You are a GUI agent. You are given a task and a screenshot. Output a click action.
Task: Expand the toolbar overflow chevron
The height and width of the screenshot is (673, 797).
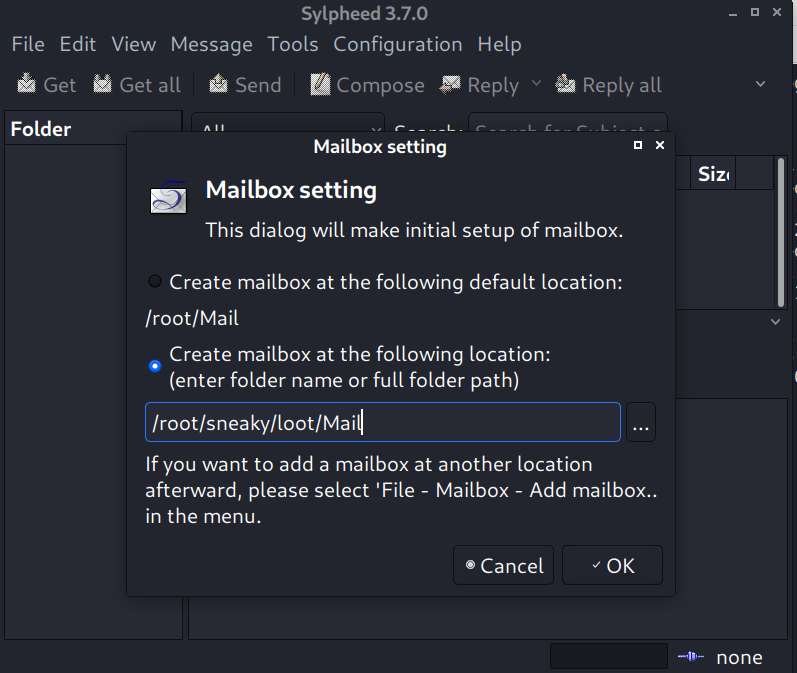point(760,85)
